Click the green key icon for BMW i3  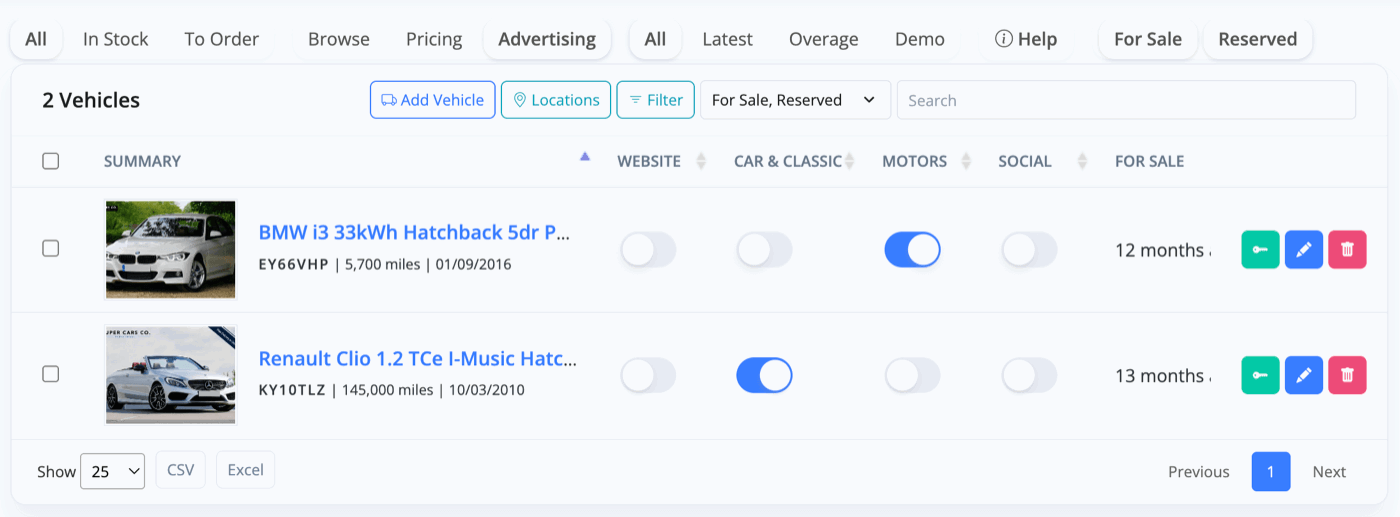pos(1260,250)
